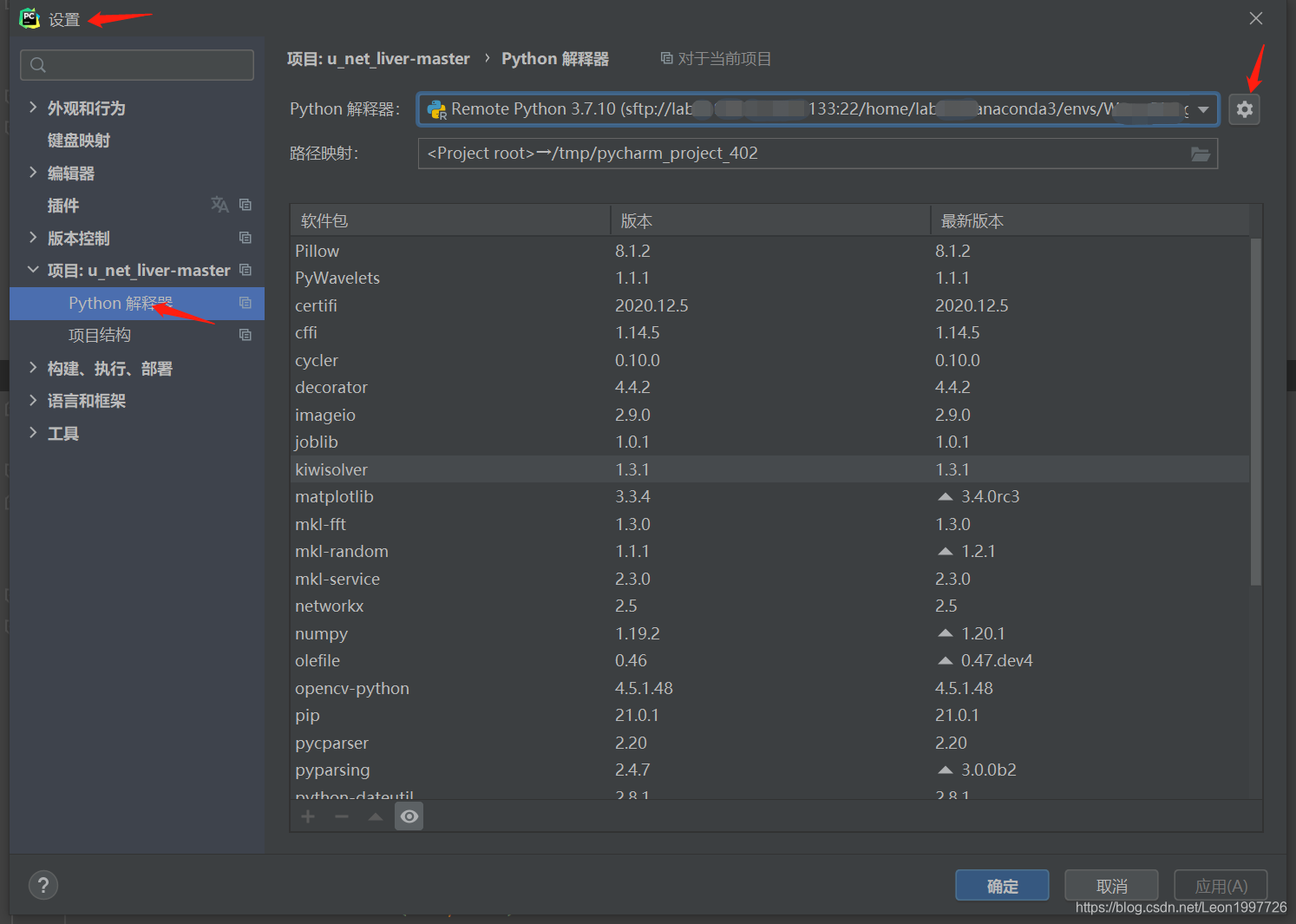
Task: Click the settings search input field
Action: pyautogui.click(x=137, y=65)
